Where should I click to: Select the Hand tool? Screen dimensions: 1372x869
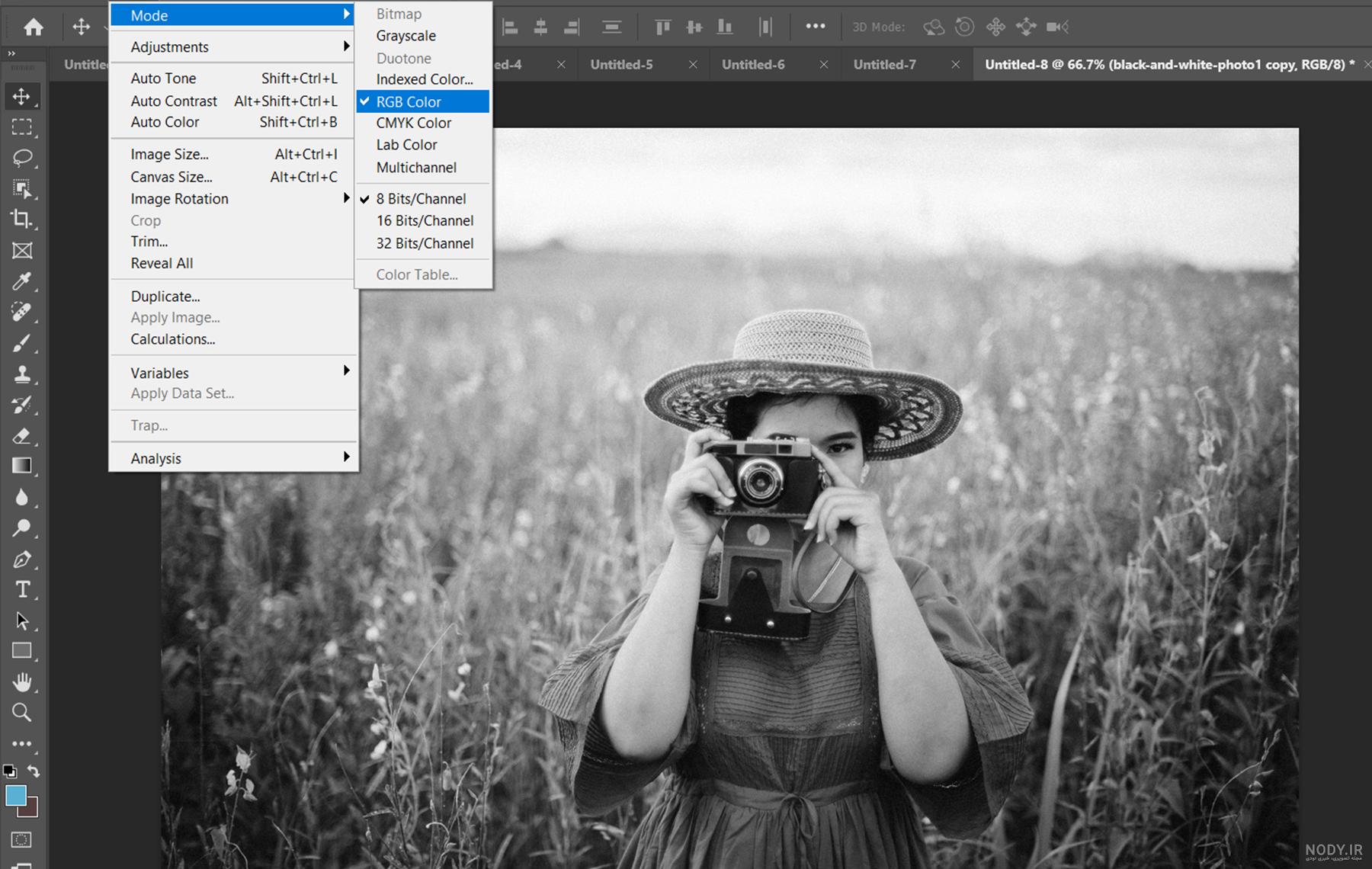click(x=21, y=682)
